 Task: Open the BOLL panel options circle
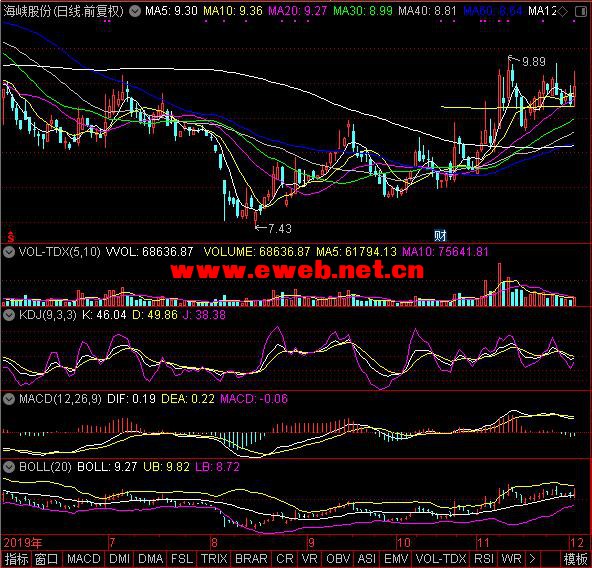coord(9,467)
